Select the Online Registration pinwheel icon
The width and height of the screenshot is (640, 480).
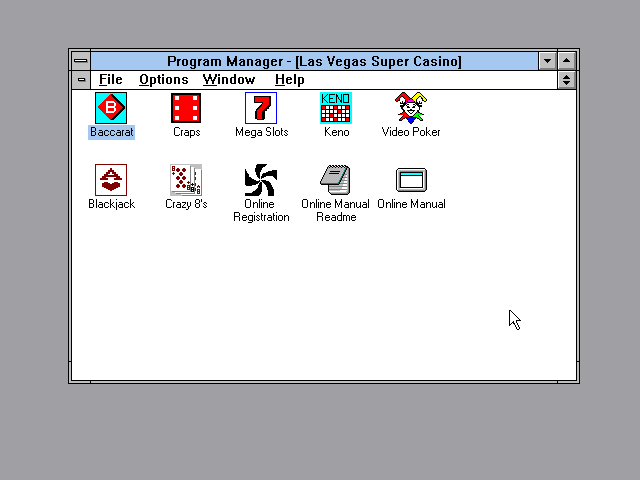[261, 180]
